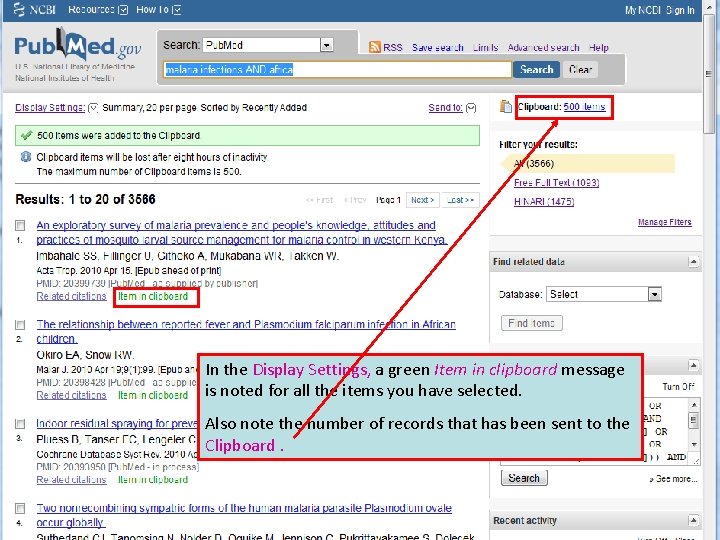Open the Resources dropdown in NCBI header
Viewport: 720px width, 540px height.
pos(123,10)
